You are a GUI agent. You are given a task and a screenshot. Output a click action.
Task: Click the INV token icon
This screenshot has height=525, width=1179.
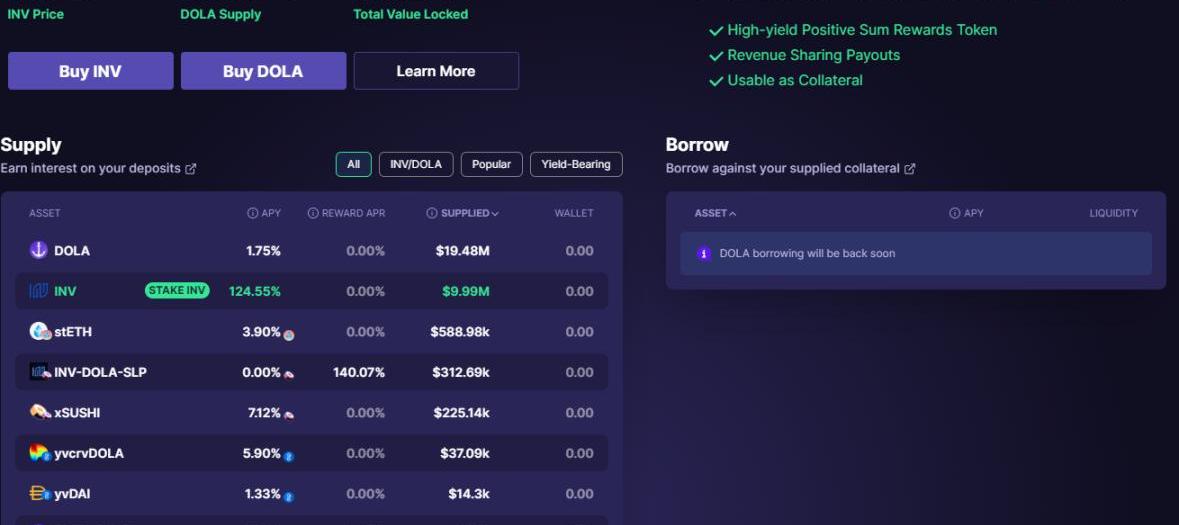(39, 291)
